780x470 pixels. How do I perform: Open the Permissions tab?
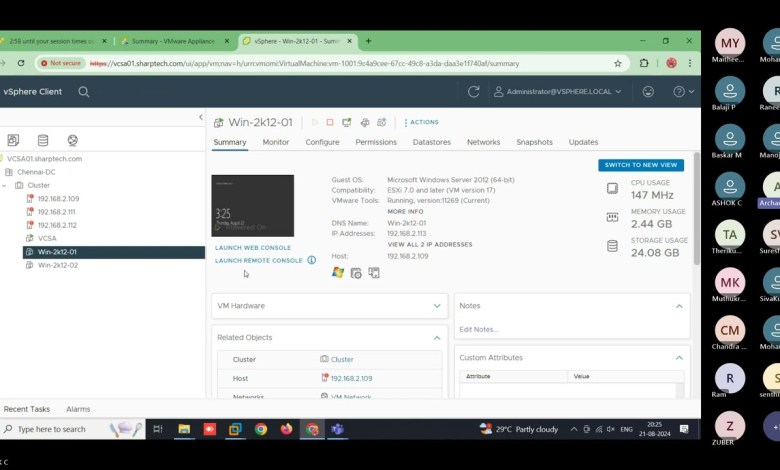coord(376,142)
